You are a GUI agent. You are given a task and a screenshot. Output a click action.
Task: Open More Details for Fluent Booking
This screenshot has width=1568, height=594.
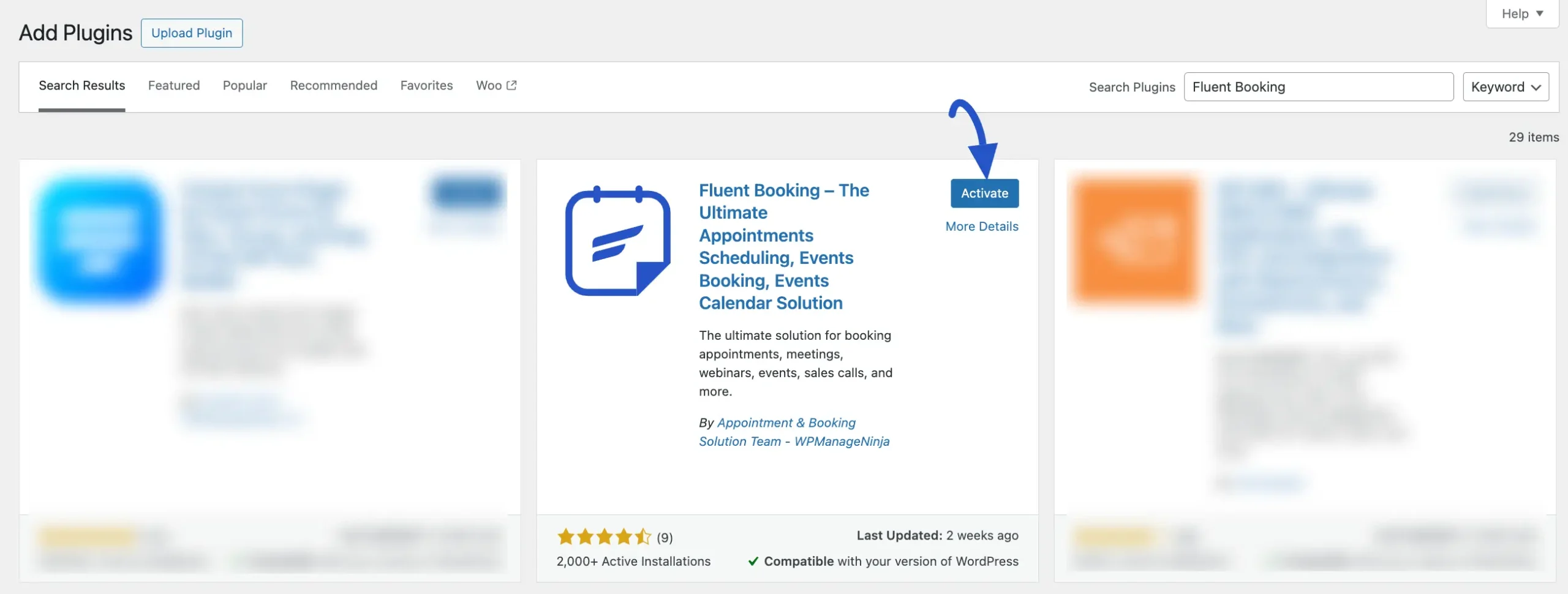coord(982,227)
